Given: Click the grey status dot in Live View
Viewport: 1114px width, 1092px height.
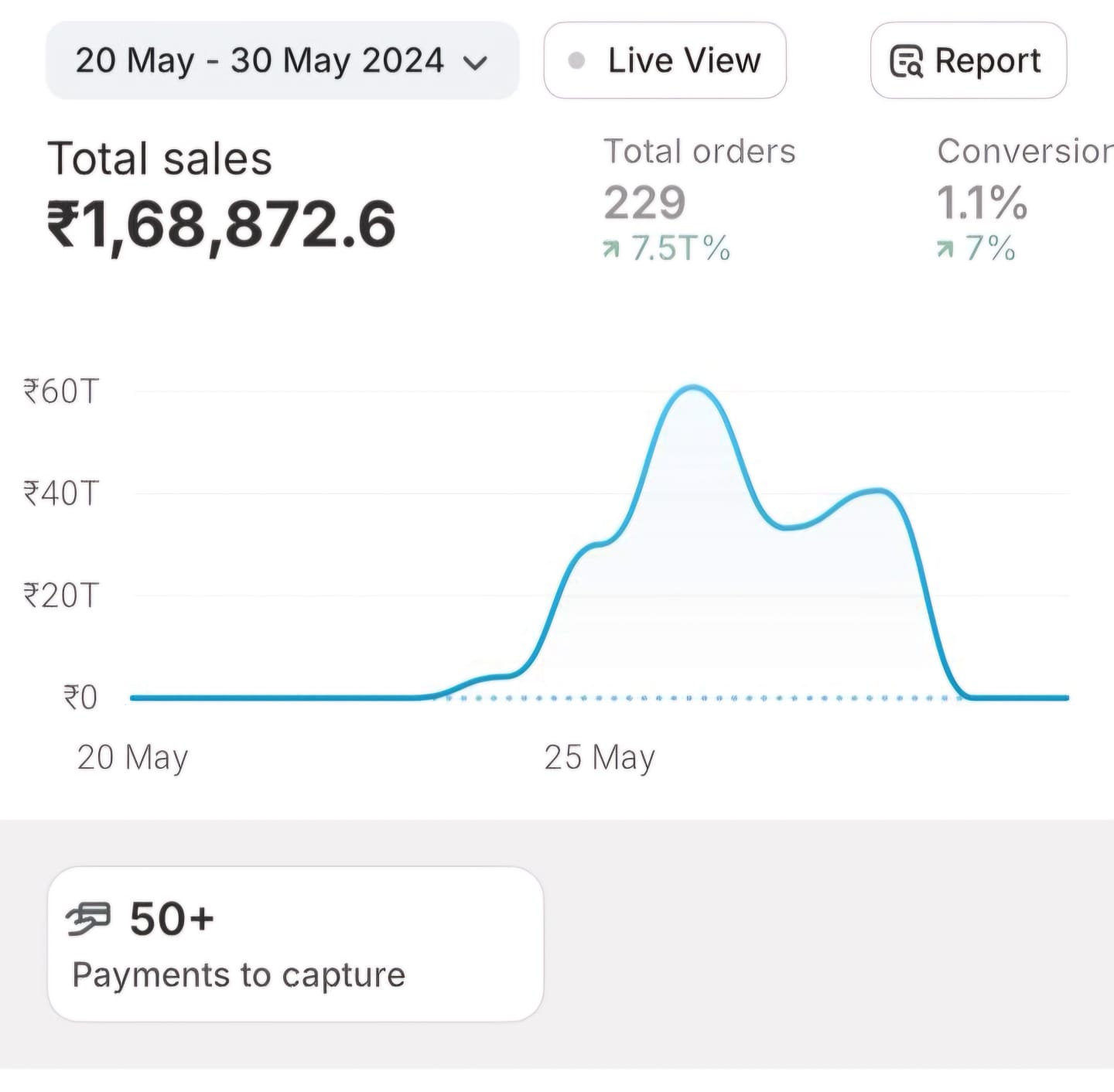Looking at the screenshot, I should pyautogui.click(x=576, y=60).
